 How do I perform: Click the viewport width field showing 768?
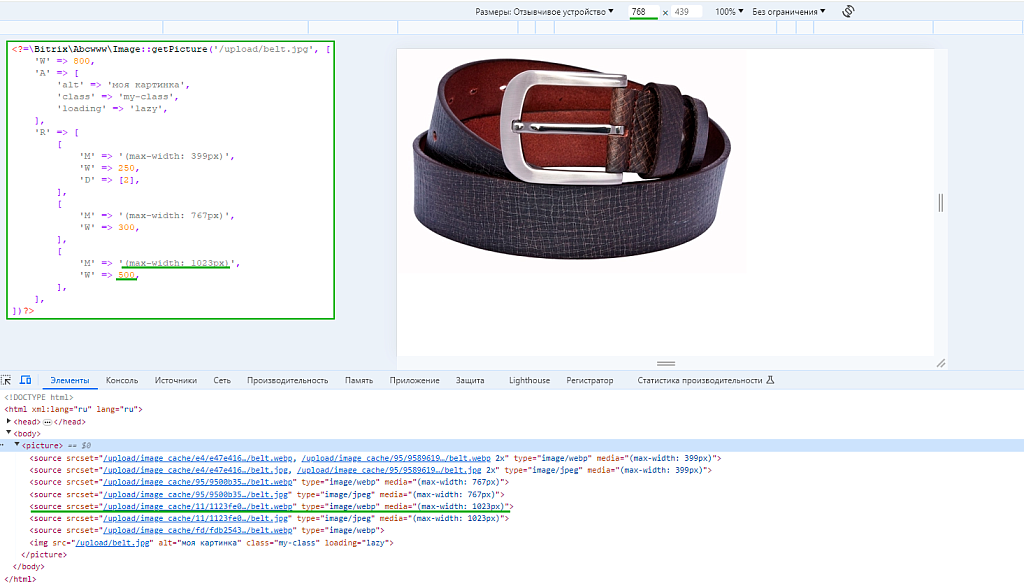point(643,12)
